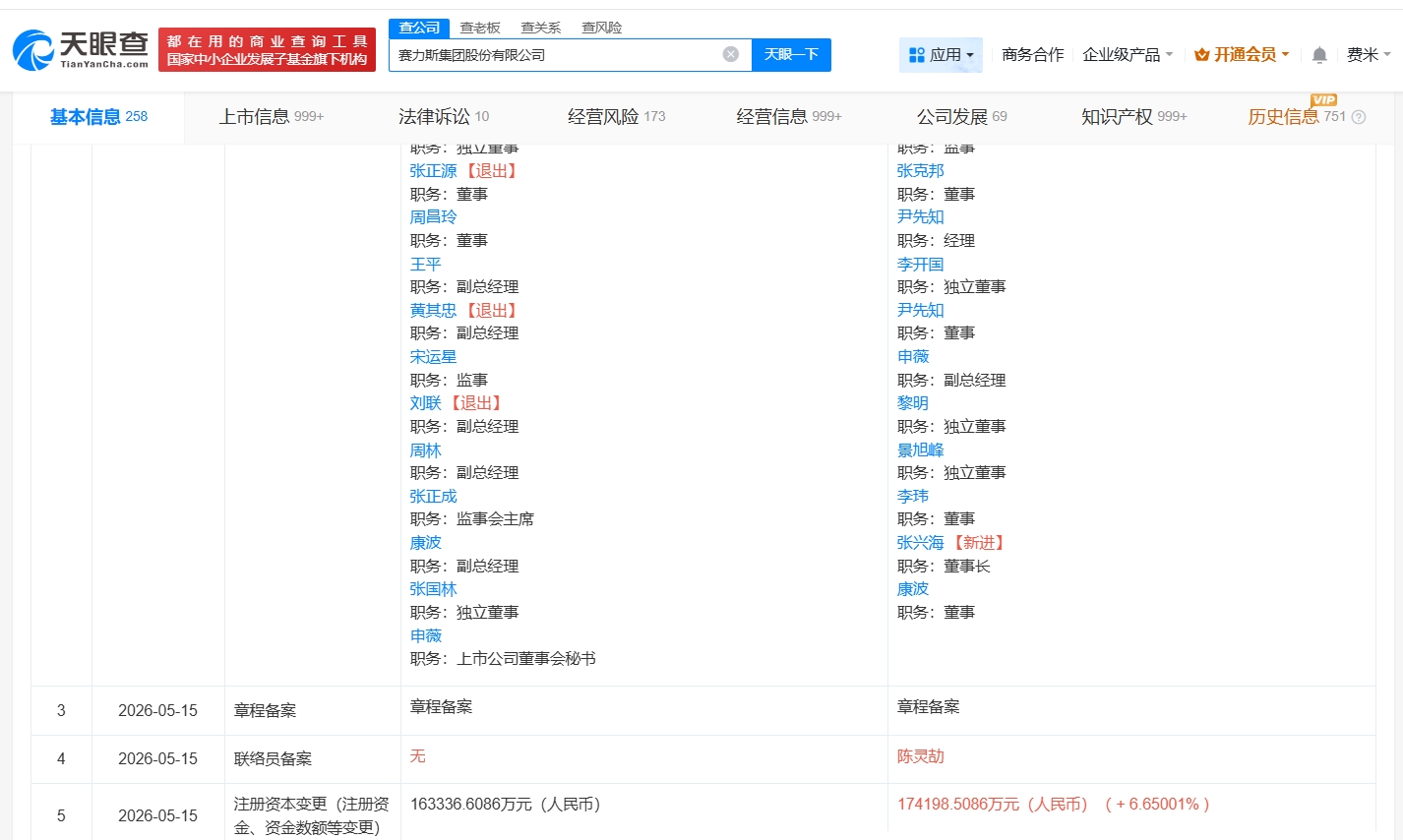
Task: Click the 联络员备案 change item
Action: click(x=273, y=759)
